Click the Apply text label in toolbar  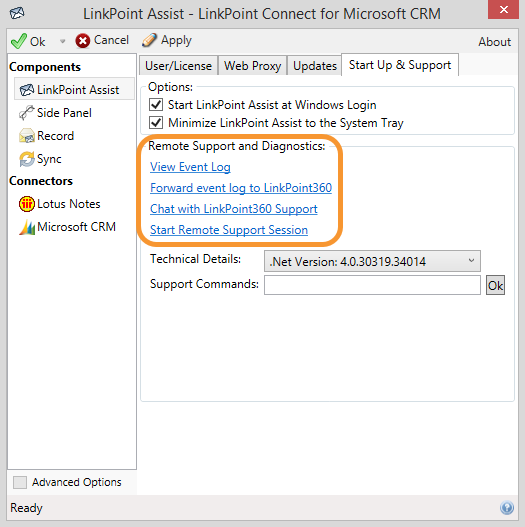(176, 40)
